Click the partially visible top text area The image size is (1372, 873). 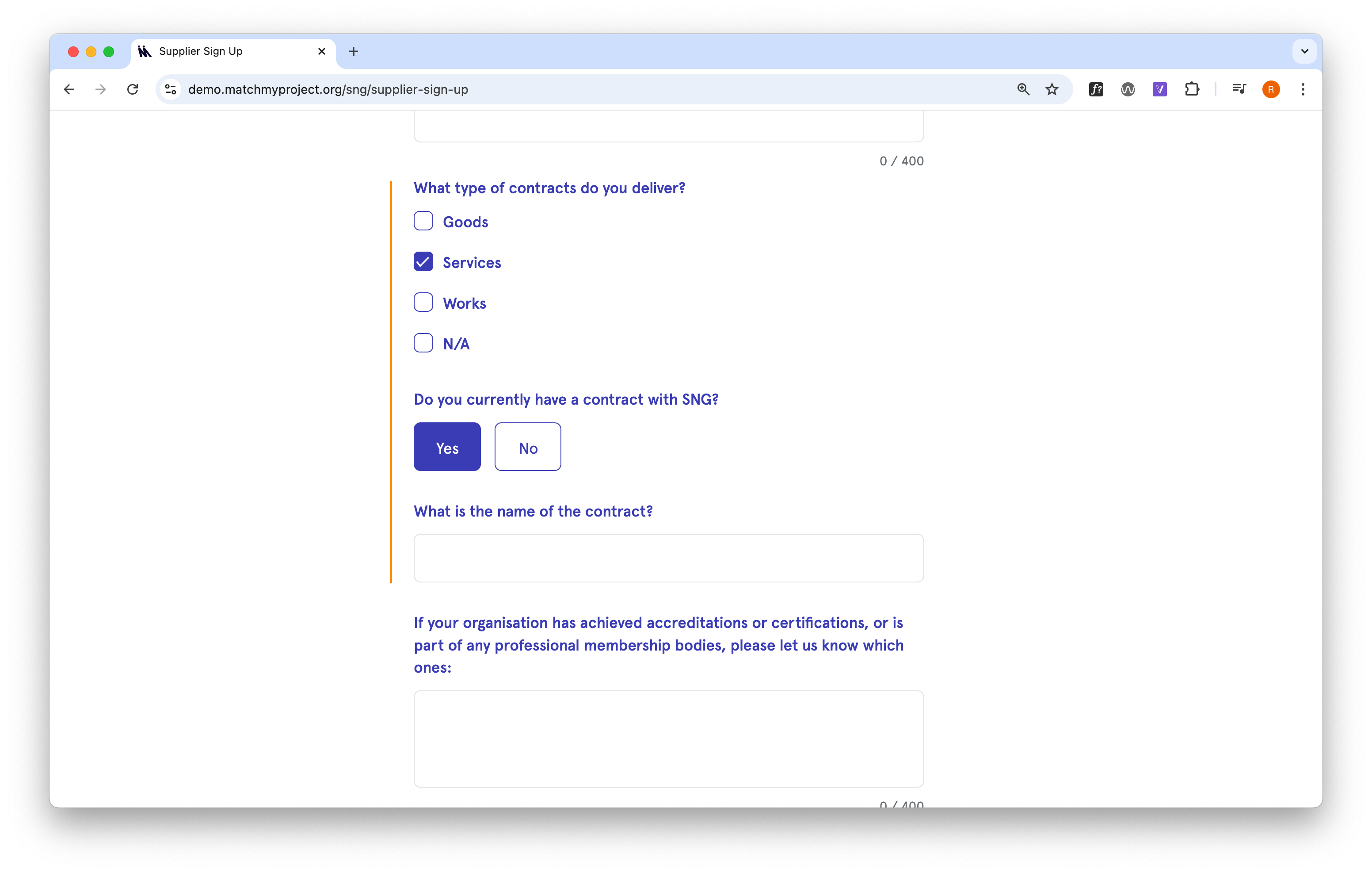tap(668, 126)
